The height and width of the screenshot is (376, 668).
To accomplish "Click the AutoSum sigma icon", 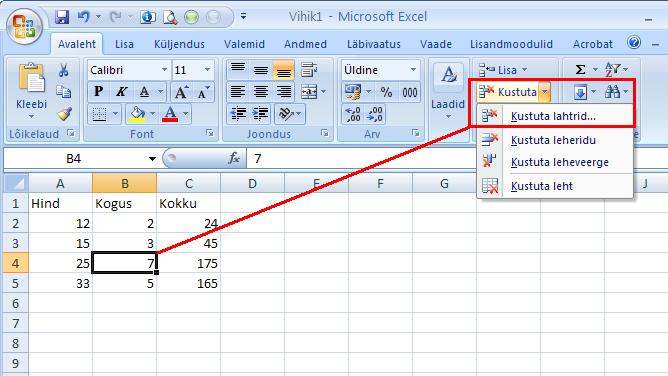I will point(580,69).
